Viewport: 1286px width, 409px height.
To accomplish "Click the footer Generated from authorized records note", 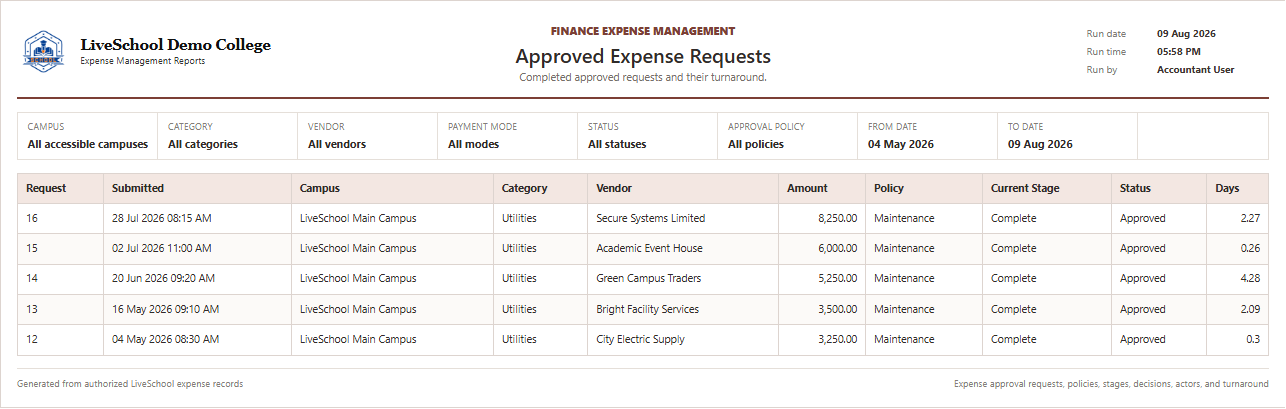I will tap(130, 384).
